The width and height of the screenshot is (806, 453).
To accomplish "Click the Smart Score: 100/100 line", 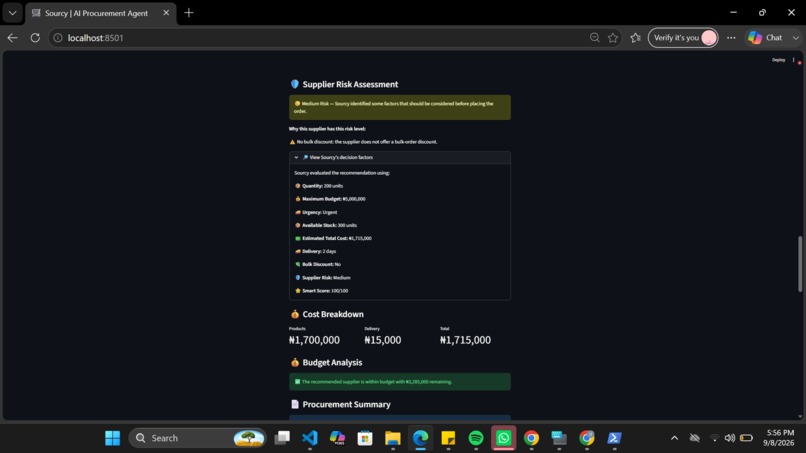I will [321, 291].
